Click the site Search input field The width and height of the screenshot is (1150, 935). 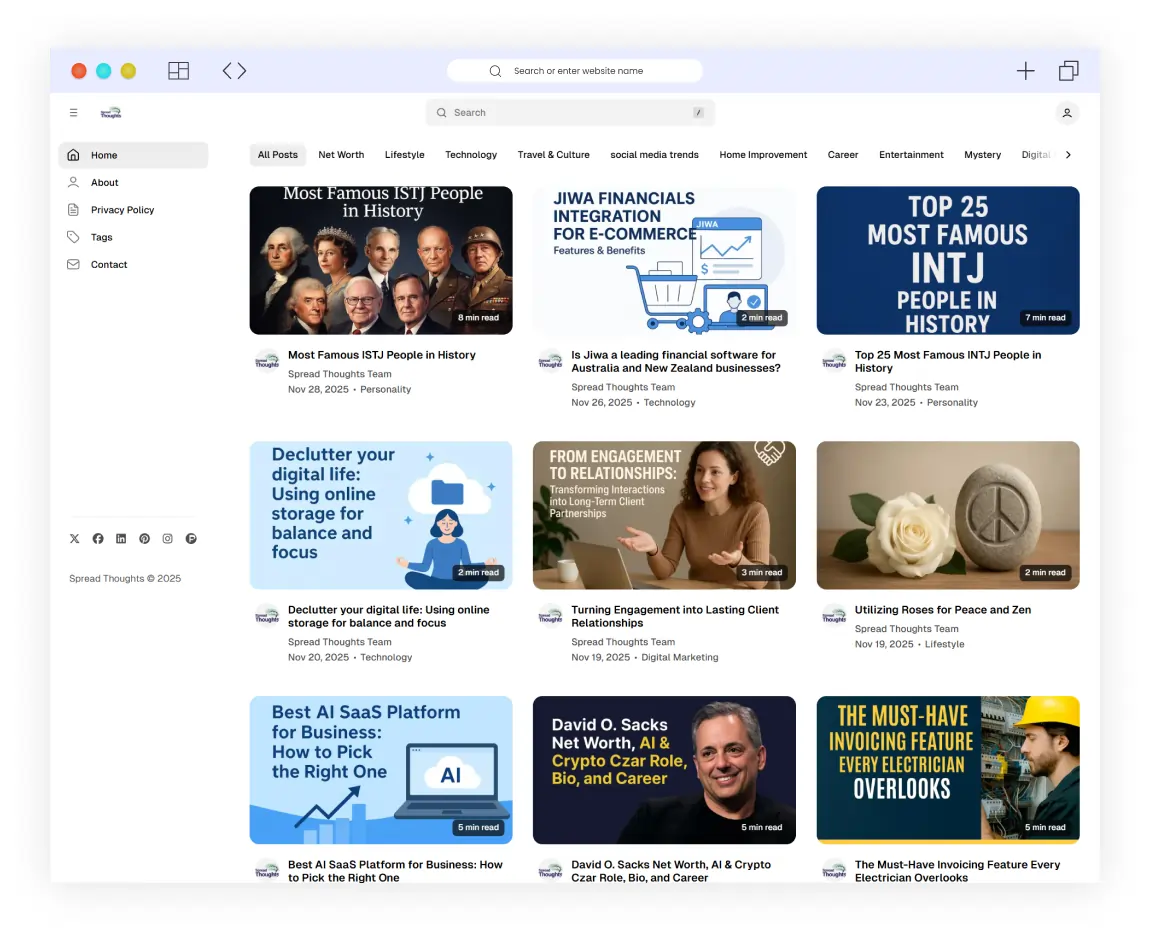[x=570, y=112]
